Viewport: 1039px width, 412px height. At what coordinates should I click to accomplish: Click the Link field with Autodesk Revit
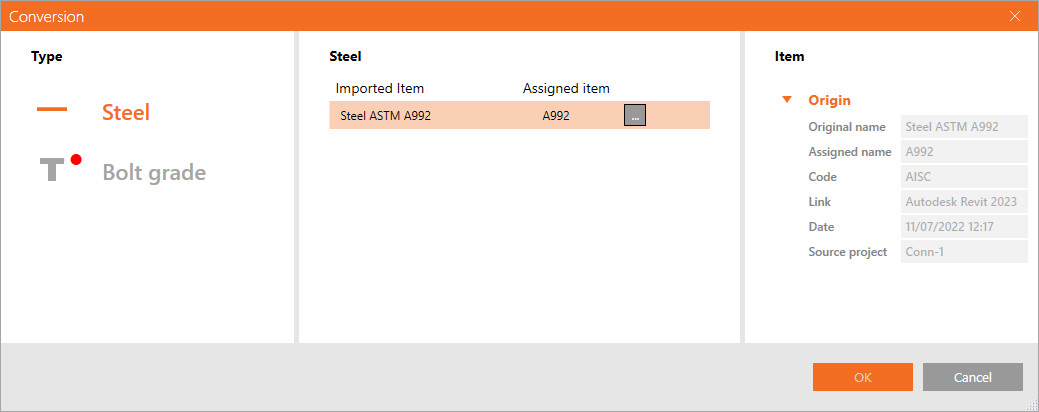[x=964, y=202]
